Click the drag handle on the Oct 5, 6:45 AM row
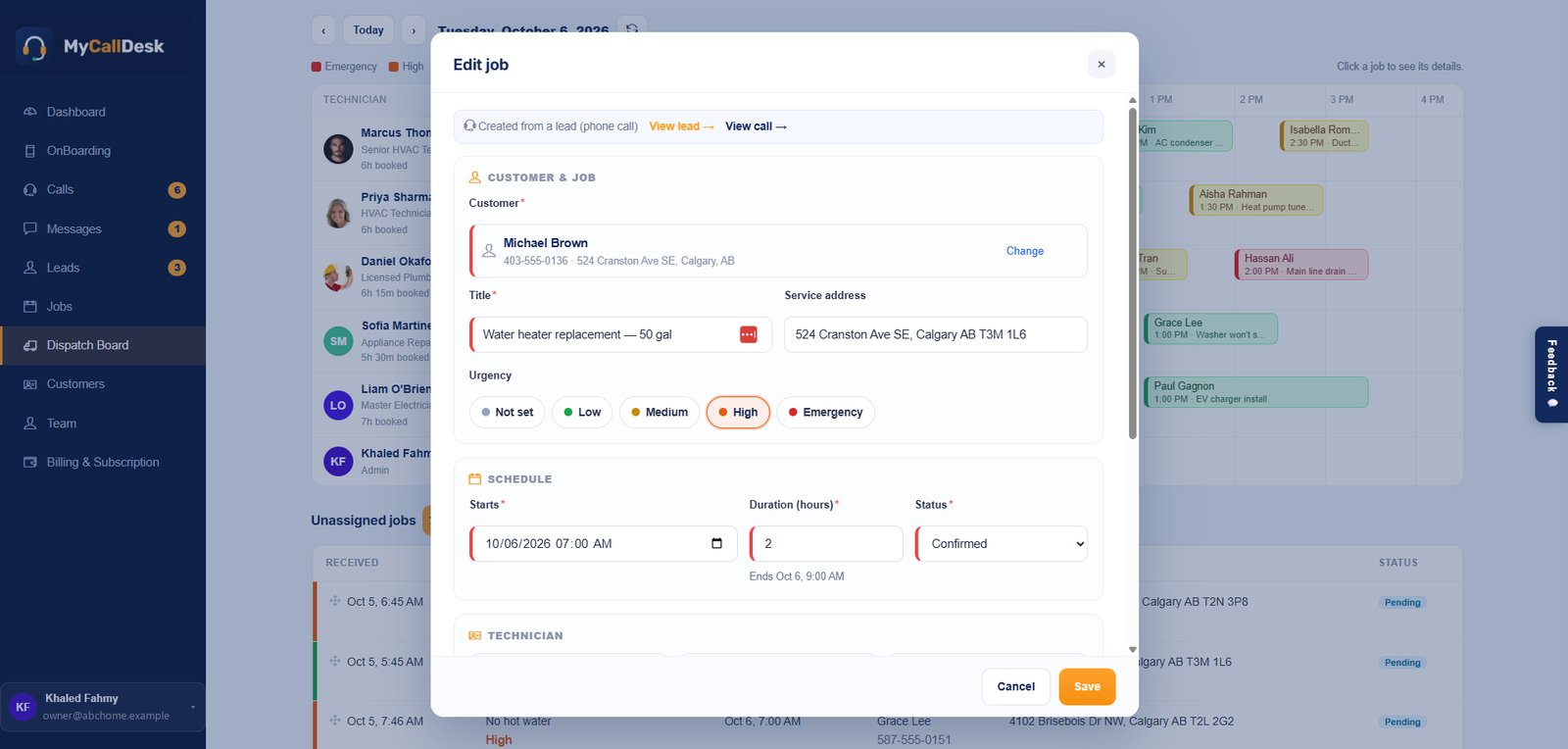This screenshot has width=1568, height=749. [335, 601]
